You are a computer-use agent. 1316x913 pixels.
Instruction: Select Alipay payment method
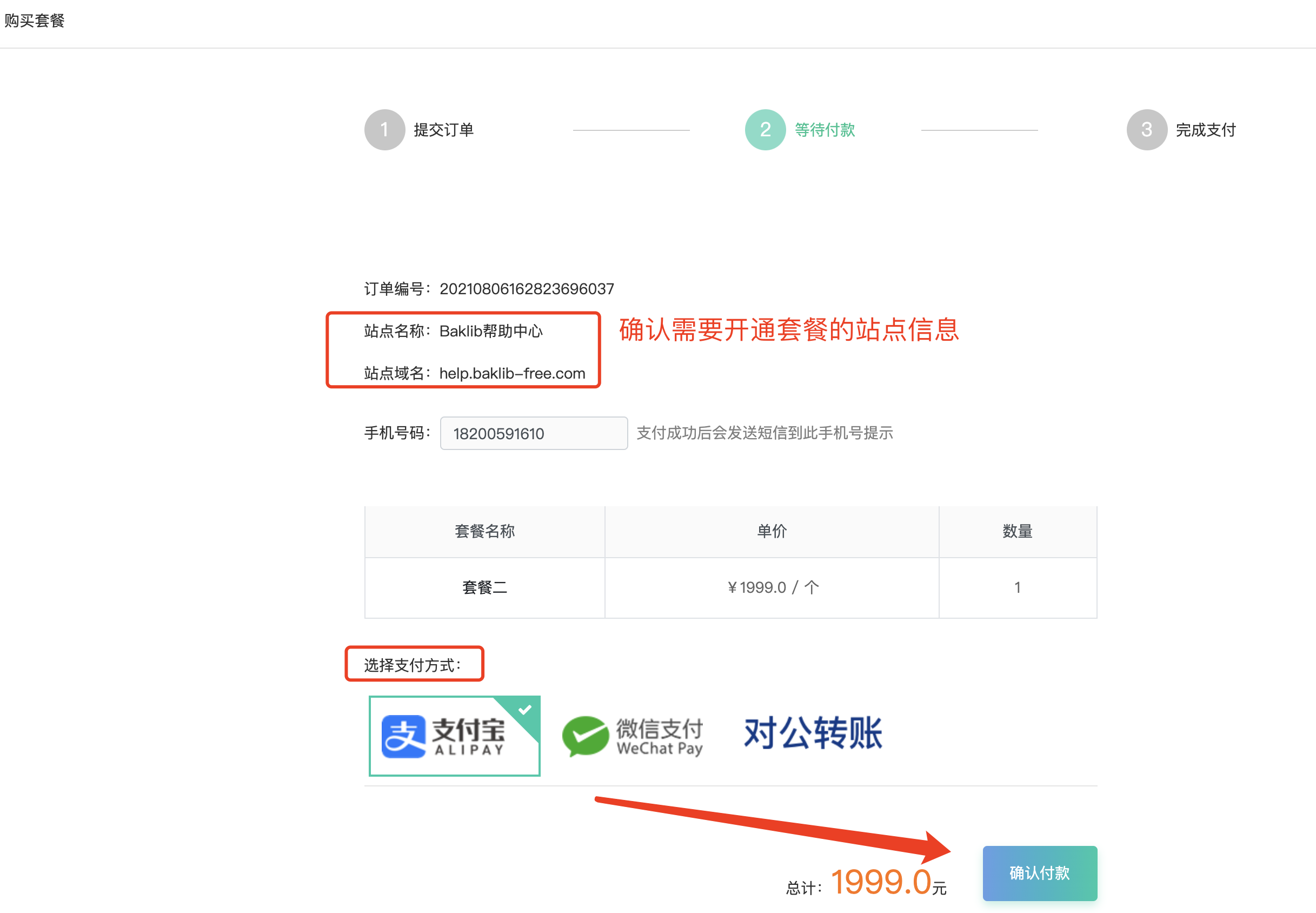pyautogui.click(x=455, y=736)
